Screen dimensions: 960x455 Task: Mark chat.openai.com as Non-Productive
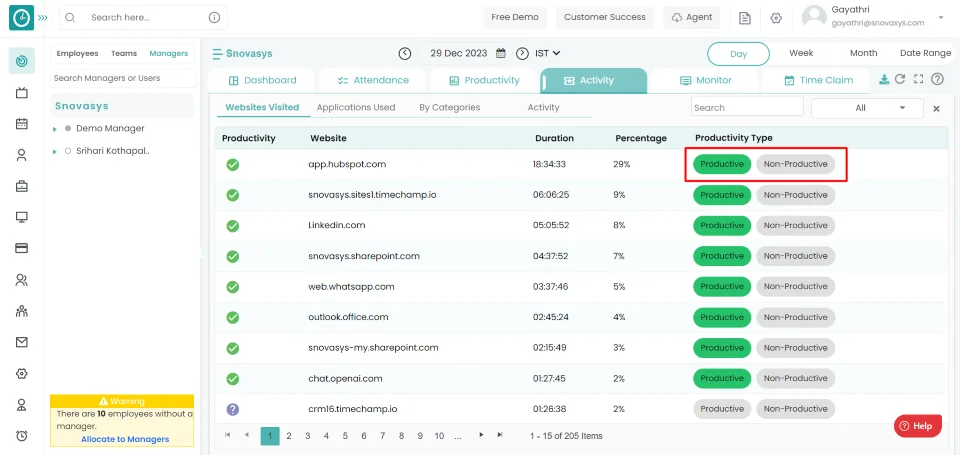[x=795, y=378]
